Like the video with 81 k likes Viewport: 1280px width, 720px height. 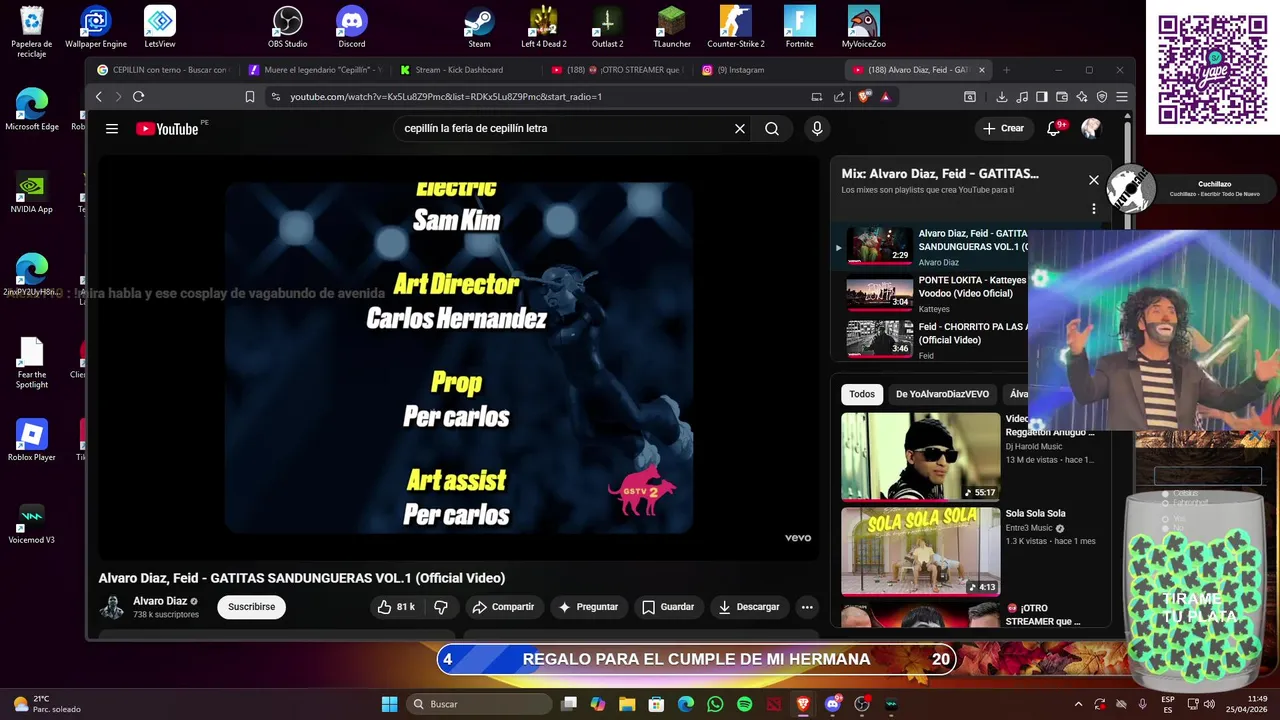coord(396,607)
